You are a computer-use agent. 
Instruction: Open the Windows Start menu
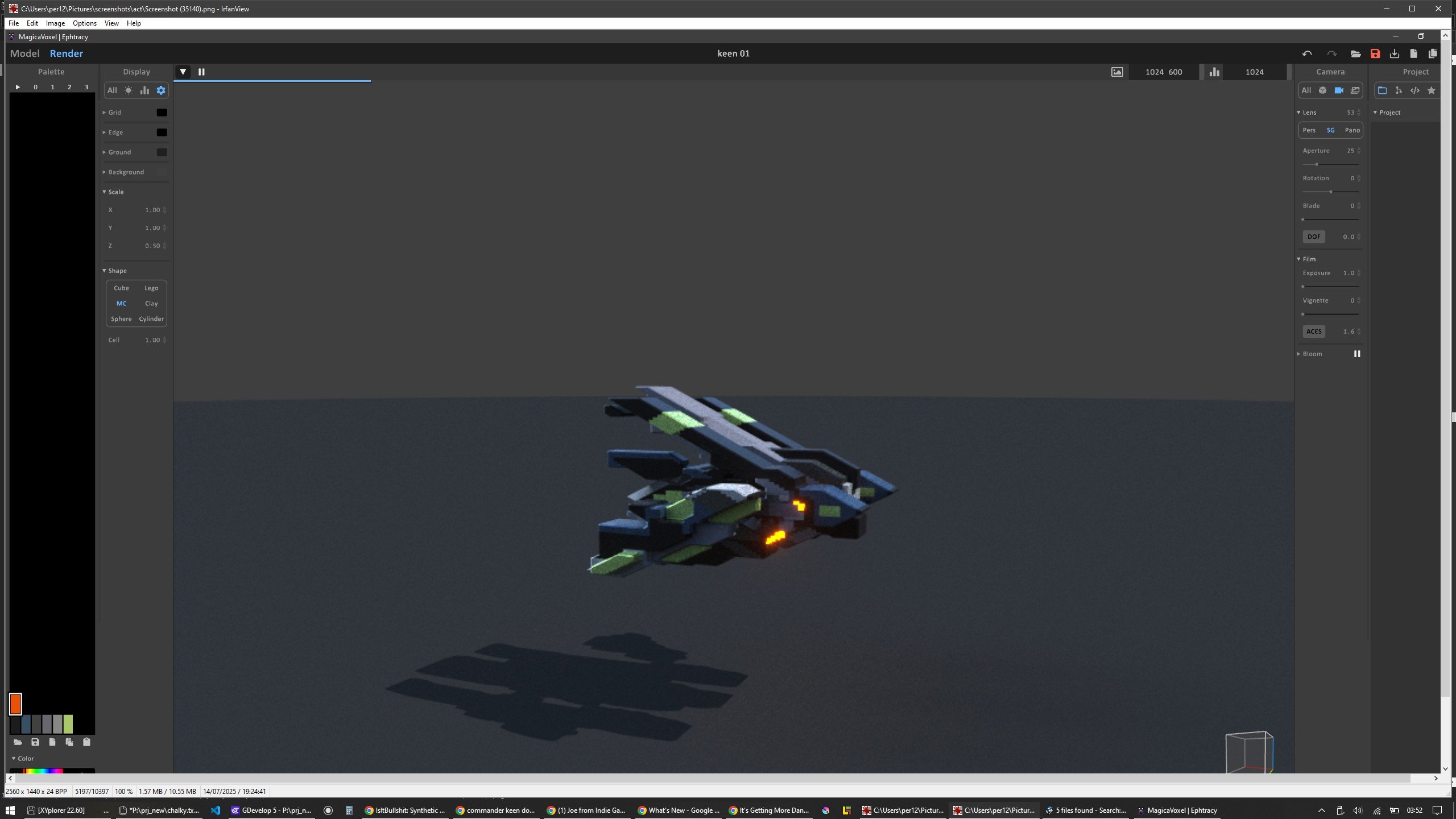[10, 810]
